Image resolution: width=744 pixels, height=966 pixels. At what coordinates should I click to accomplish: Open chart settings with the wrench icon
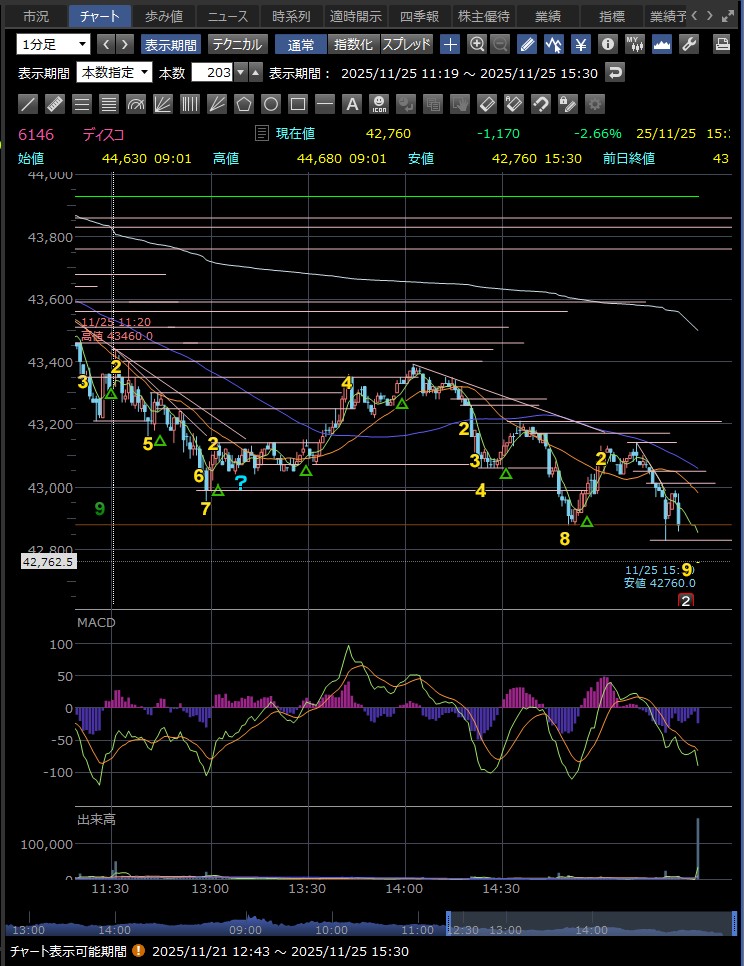click(x=688, y=44)
